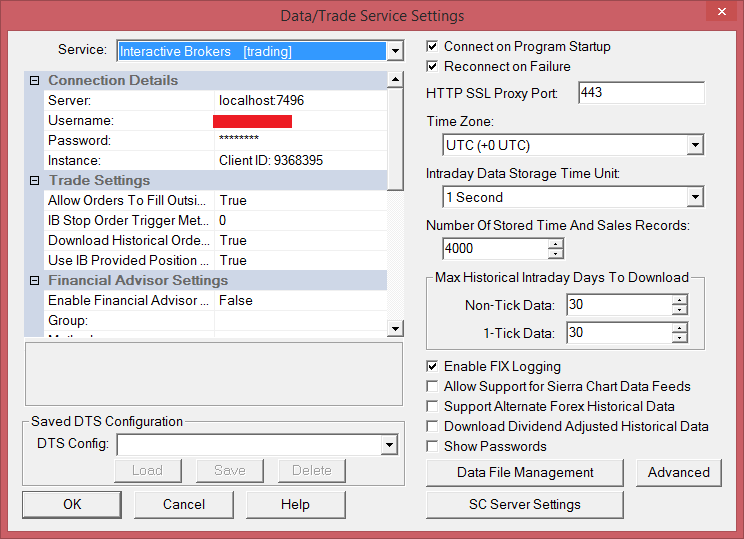Collapse the Trade Settings section
This screenshot has width=744, height=539.
point(34,181)
